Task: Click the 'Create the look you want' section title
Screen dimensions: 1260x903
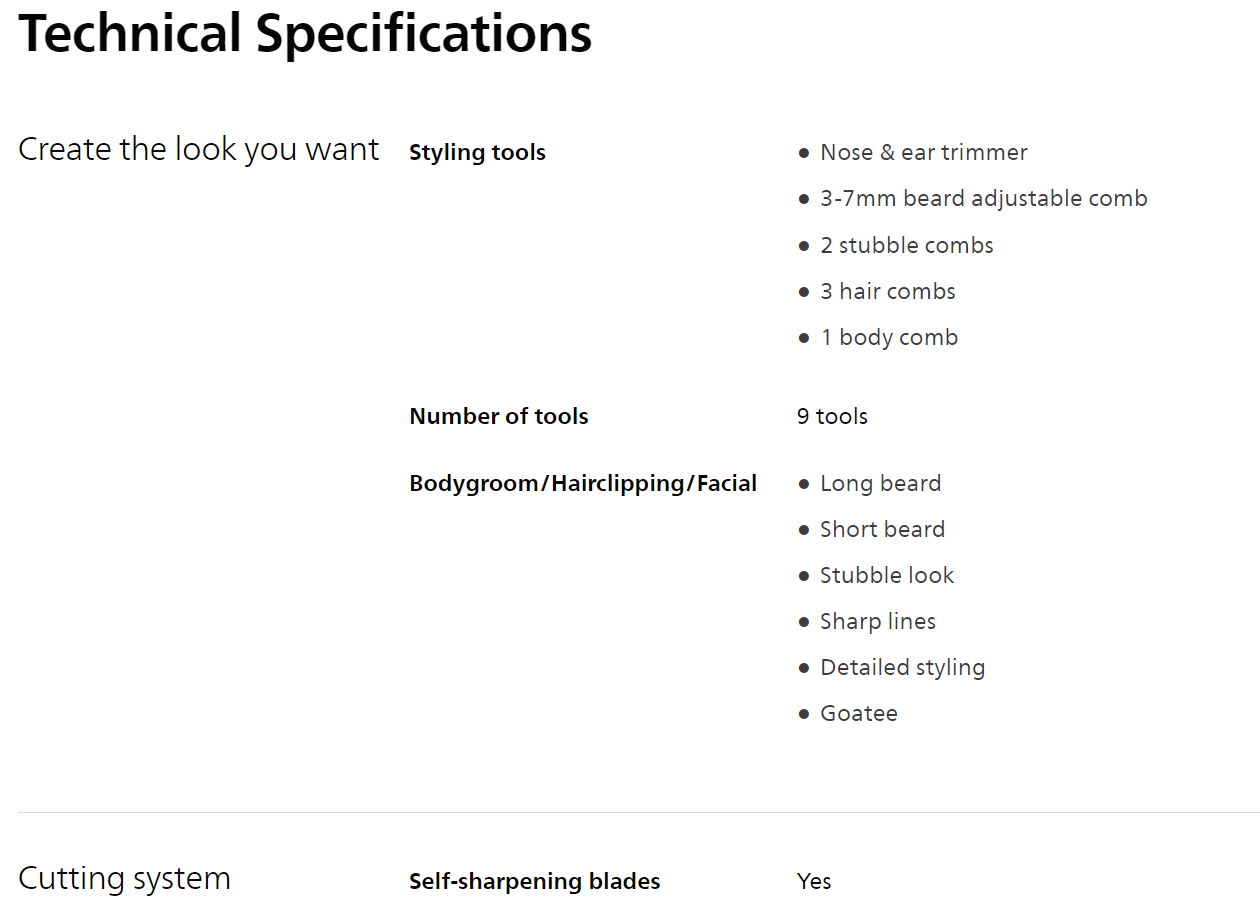Action: click(199, 149)
